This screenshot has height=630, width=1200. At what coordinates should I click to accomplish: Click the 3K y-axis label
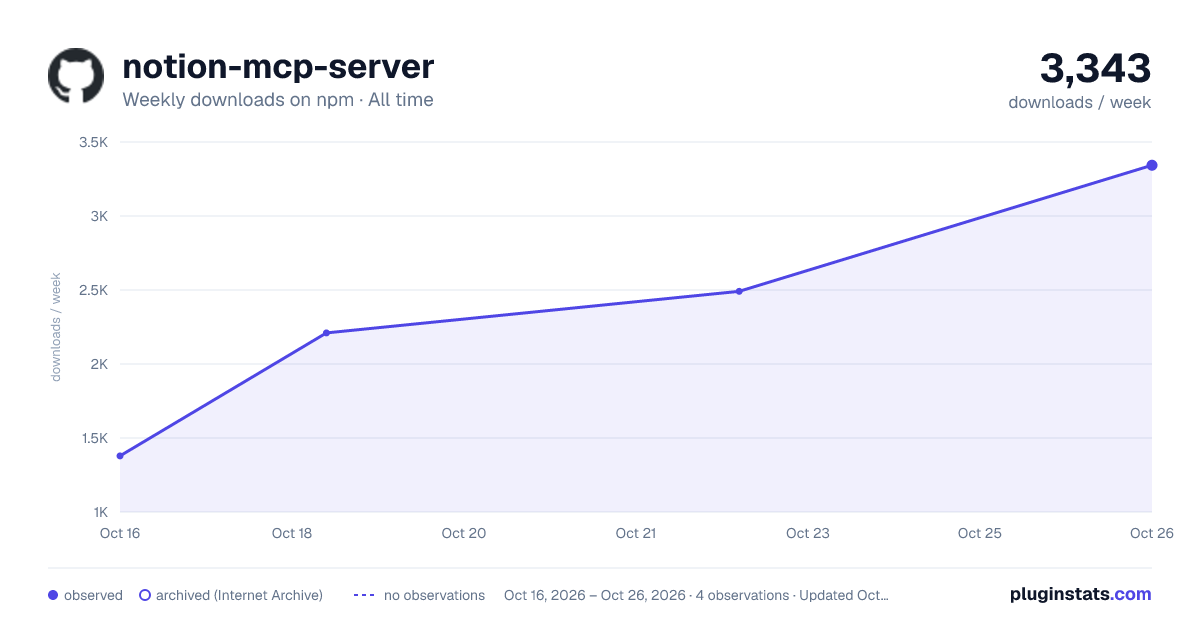99,216
